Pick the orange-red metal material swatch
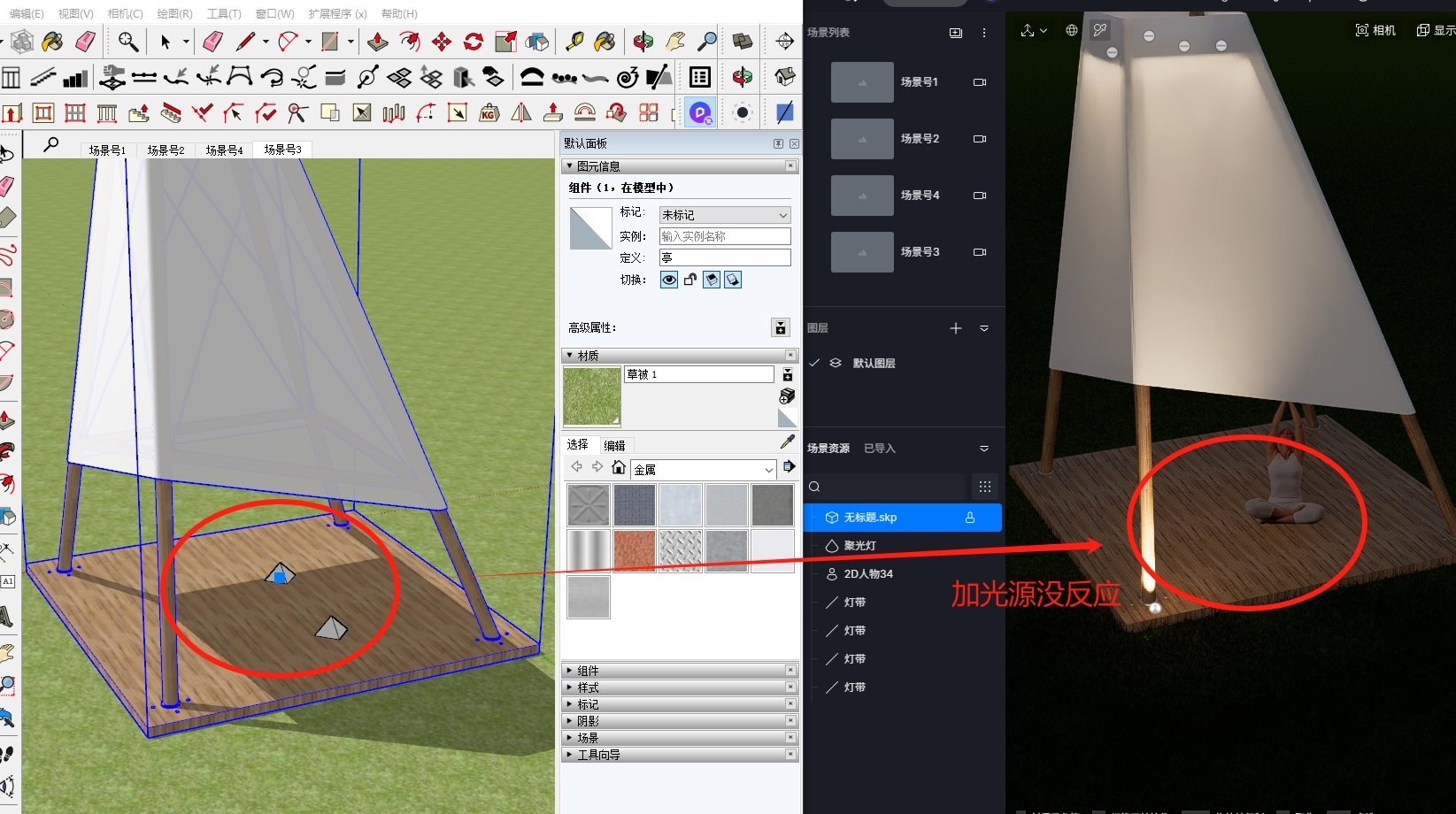 click(634, 551)
